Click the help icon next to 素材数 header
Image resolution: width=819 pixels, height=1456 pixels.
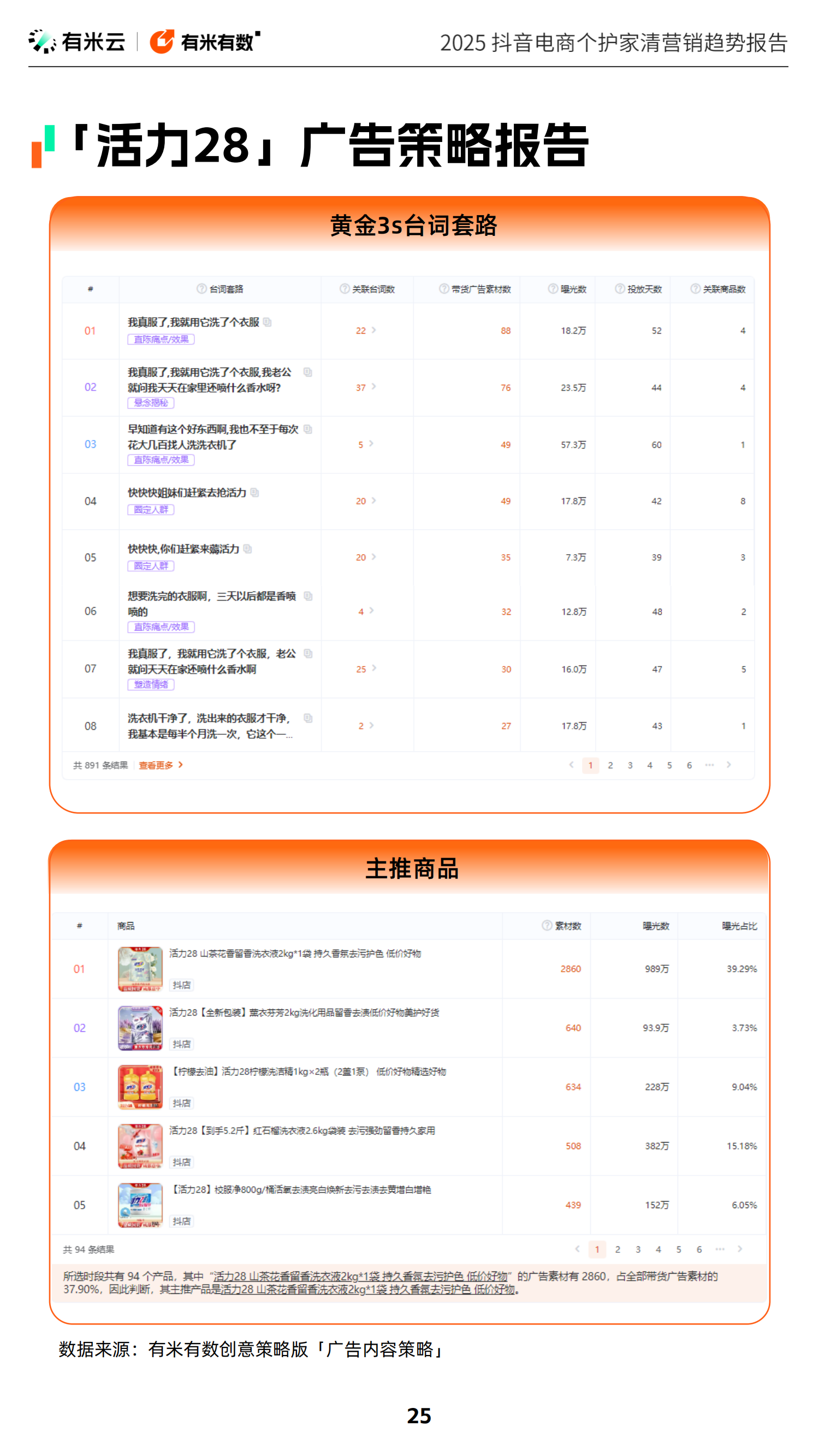click(547, 925)
